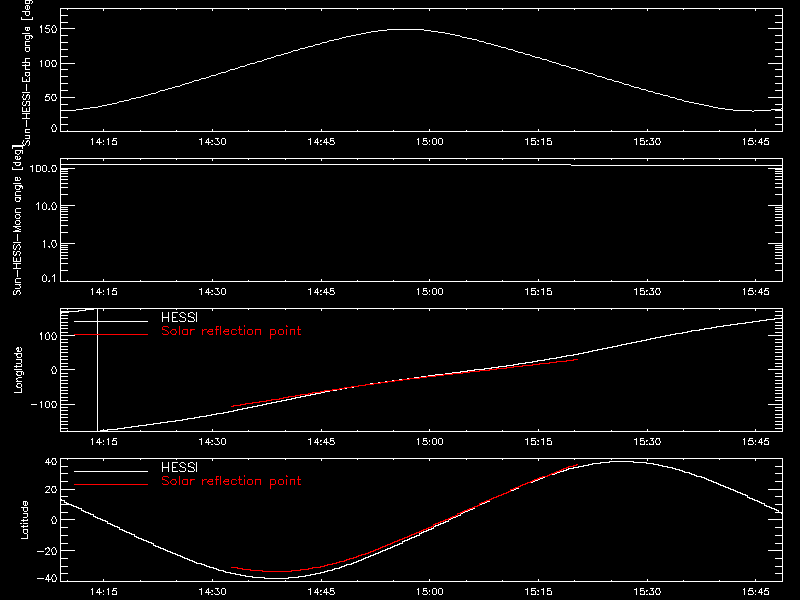This screenshot has width=800, height=600.
Task: Click the white legend line sample in Longitude plot
Action: tap(111, 321)
